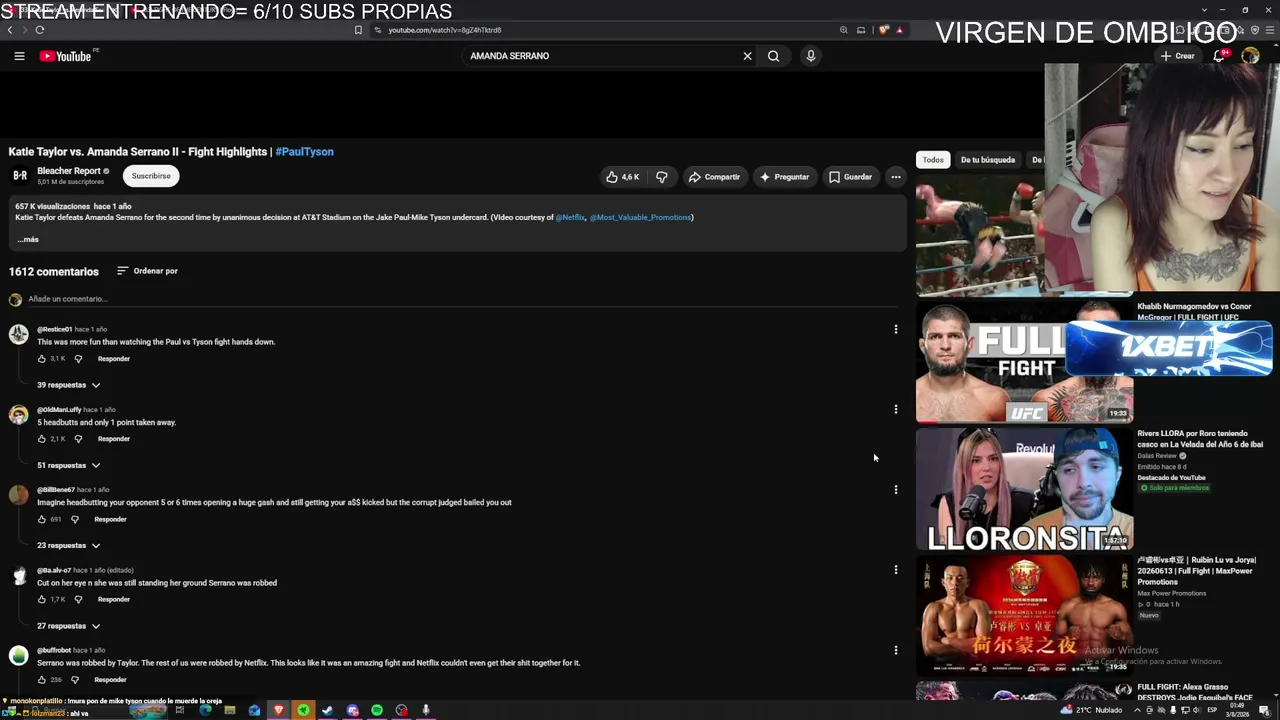
Task: Dislike the @Restice01 comment
Action: coord(78,358)
